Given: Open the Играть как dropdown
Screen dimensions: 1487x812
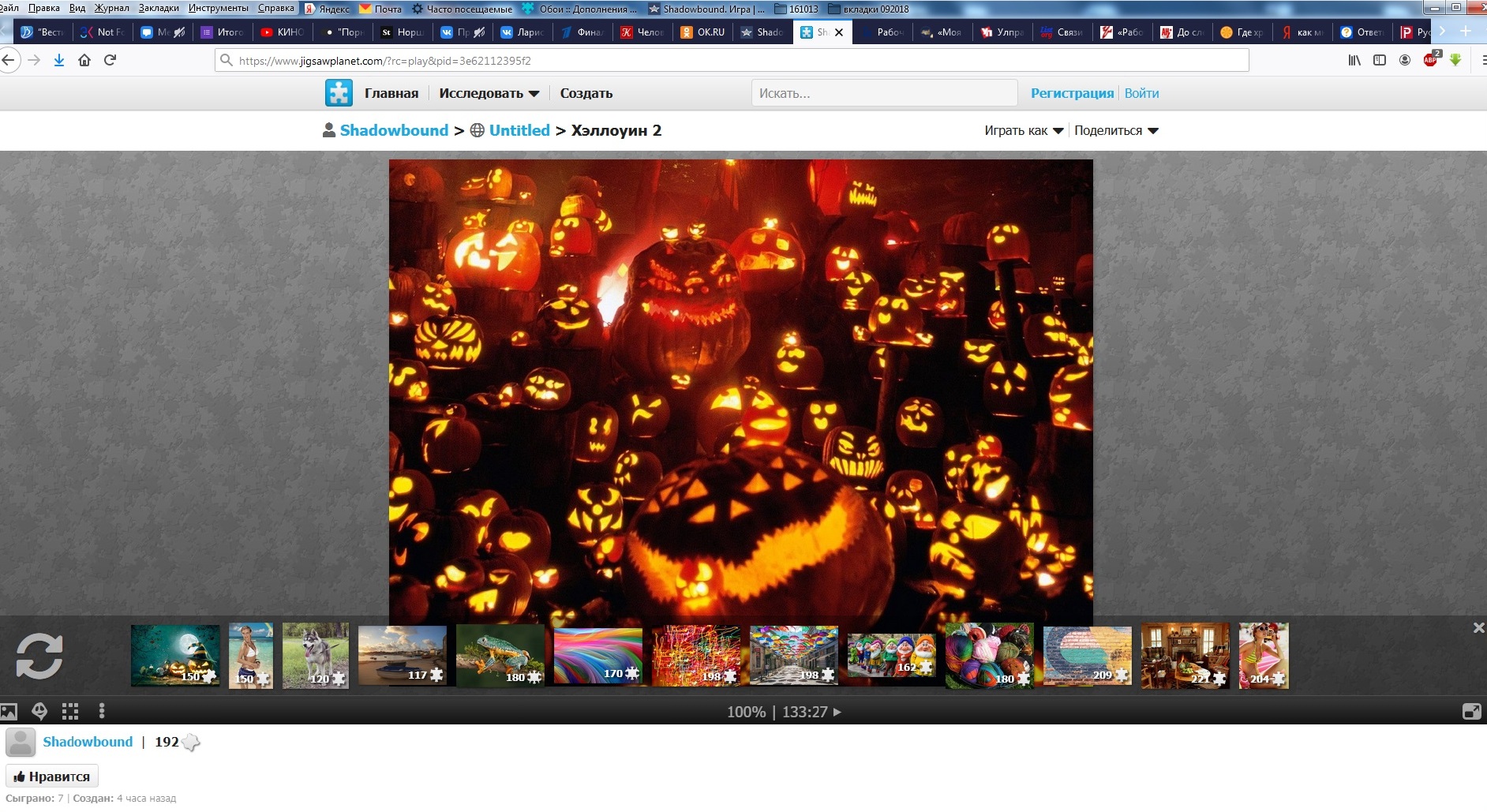Looking at the screenshot, I should [x=1024, y=131].
